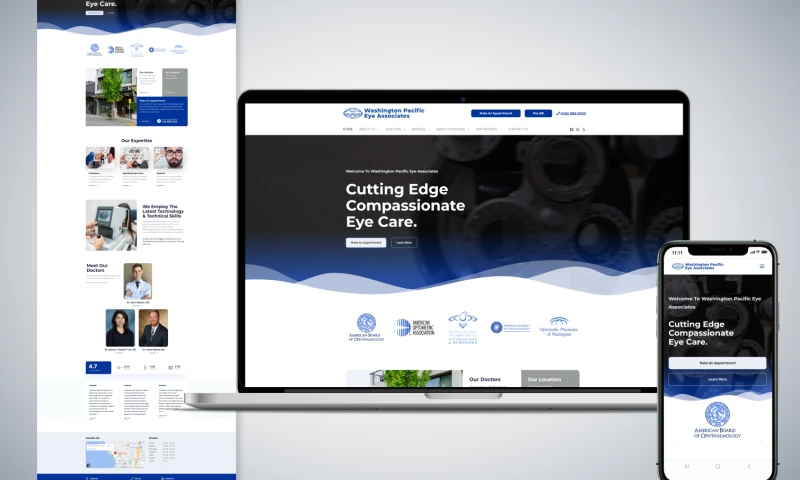800x480 pixels.
Task: Click the building photo in full-page preview
Action: [x=111, y=97]
